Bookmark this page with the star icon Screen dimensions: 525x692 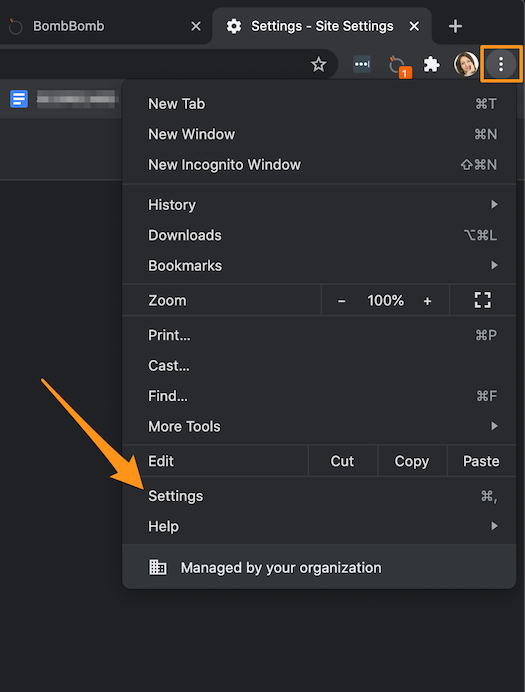click(319, 64)
